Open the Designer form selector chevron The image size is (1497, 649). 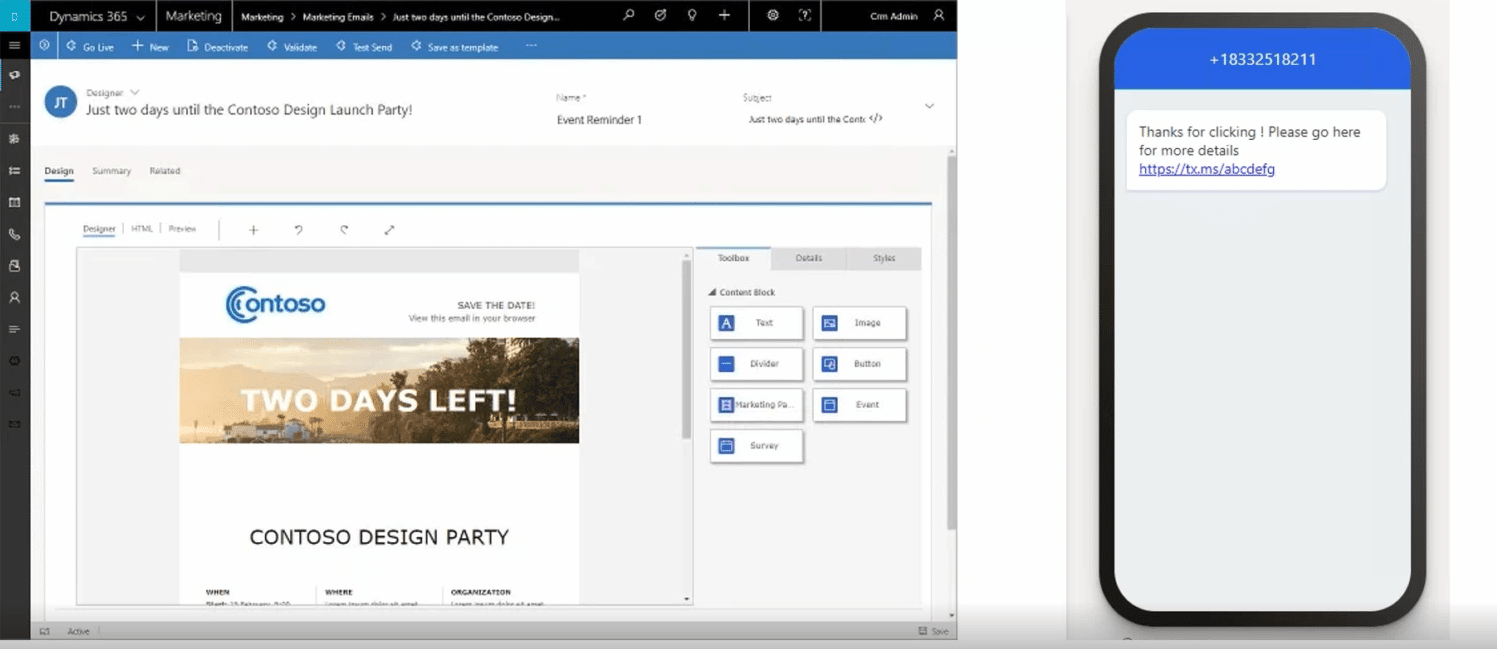point(135,92)
